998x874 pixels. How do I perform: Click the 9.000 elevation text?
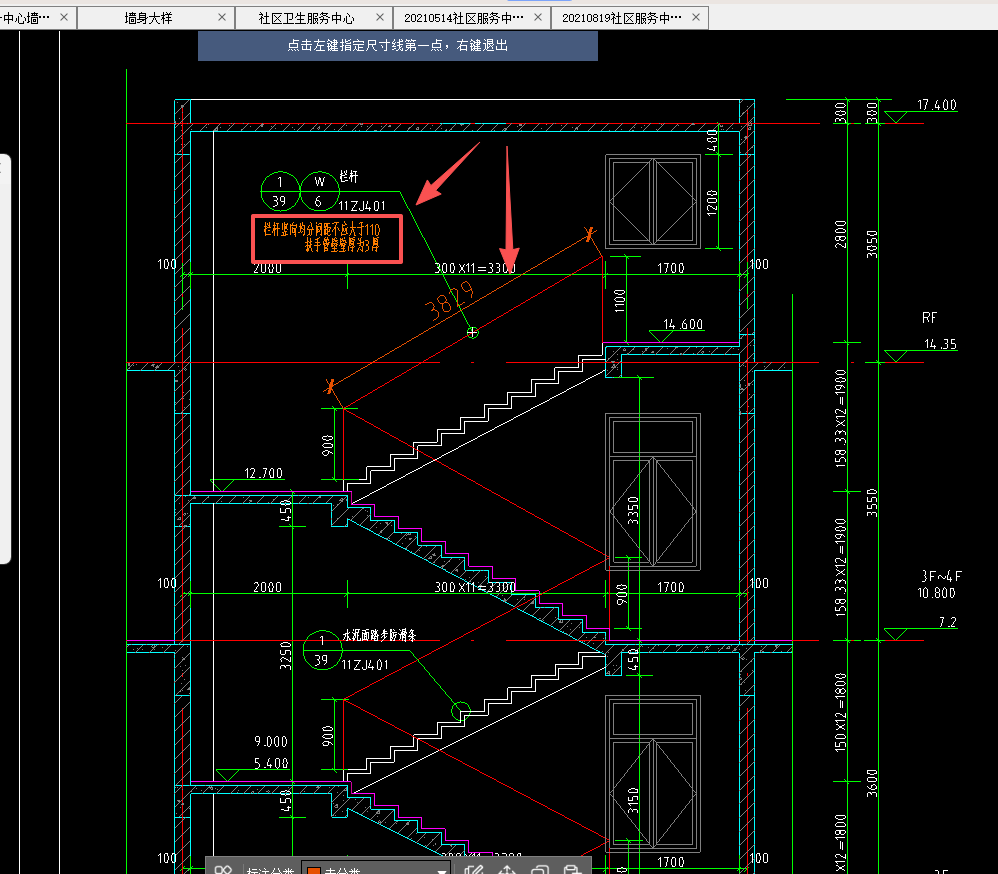click(271, 742)
